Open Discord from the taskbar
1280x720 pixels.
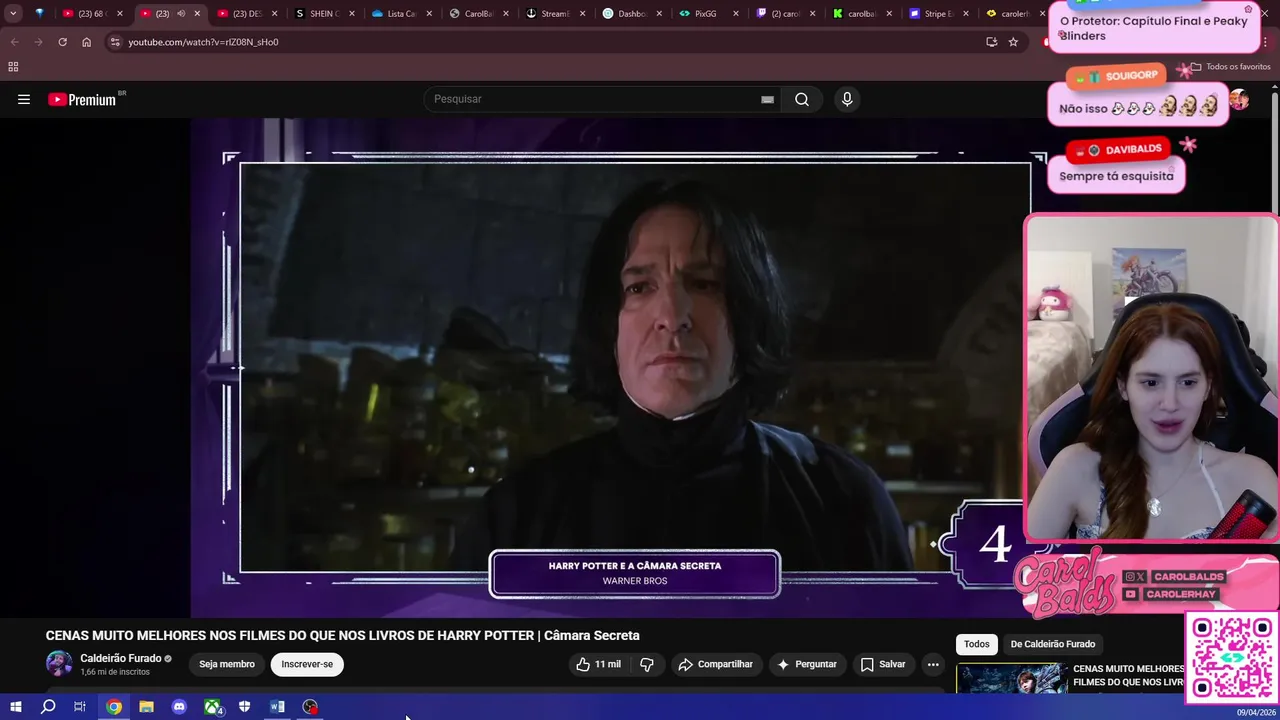pyautogui.click(x=179, y=707)
